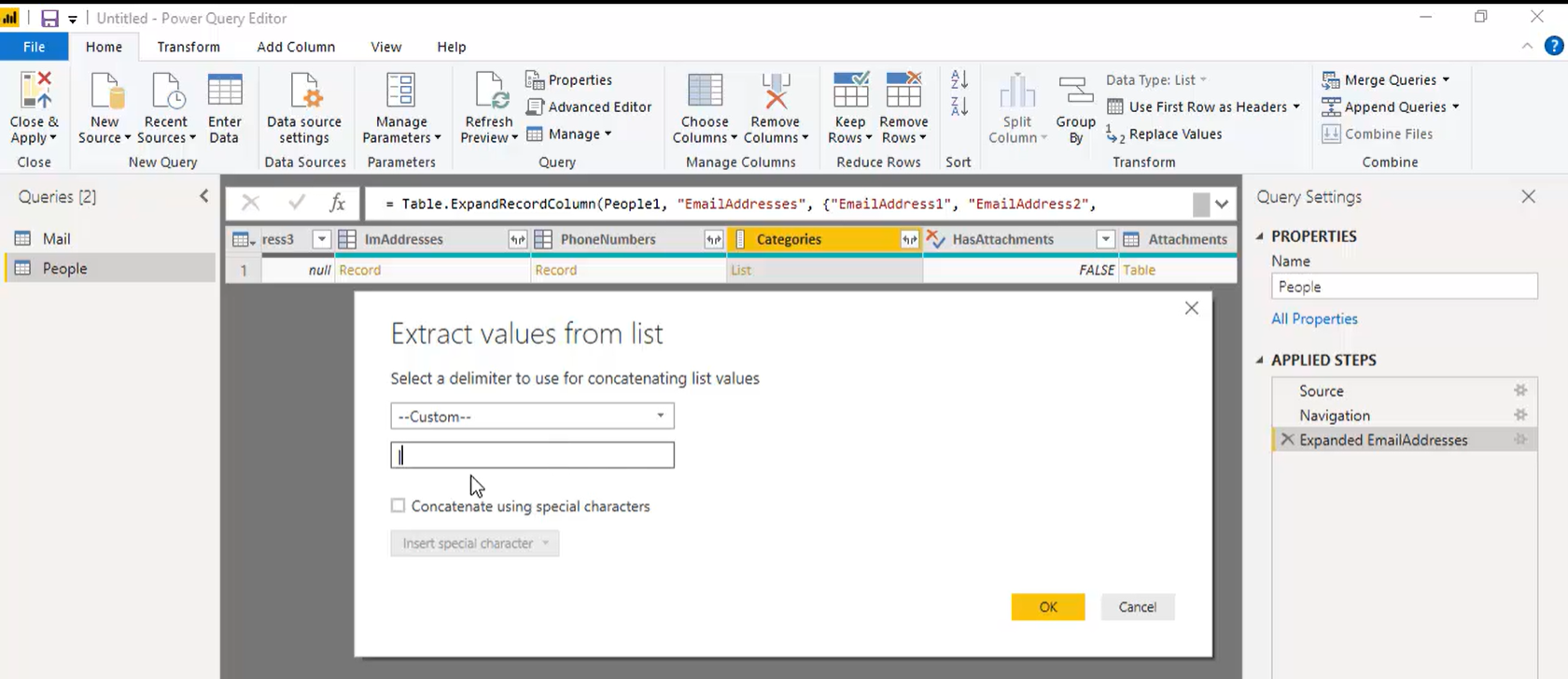1568x679 pixels.
Task: Close the Query Settings pane
Action: click(x=1528, y=196)
